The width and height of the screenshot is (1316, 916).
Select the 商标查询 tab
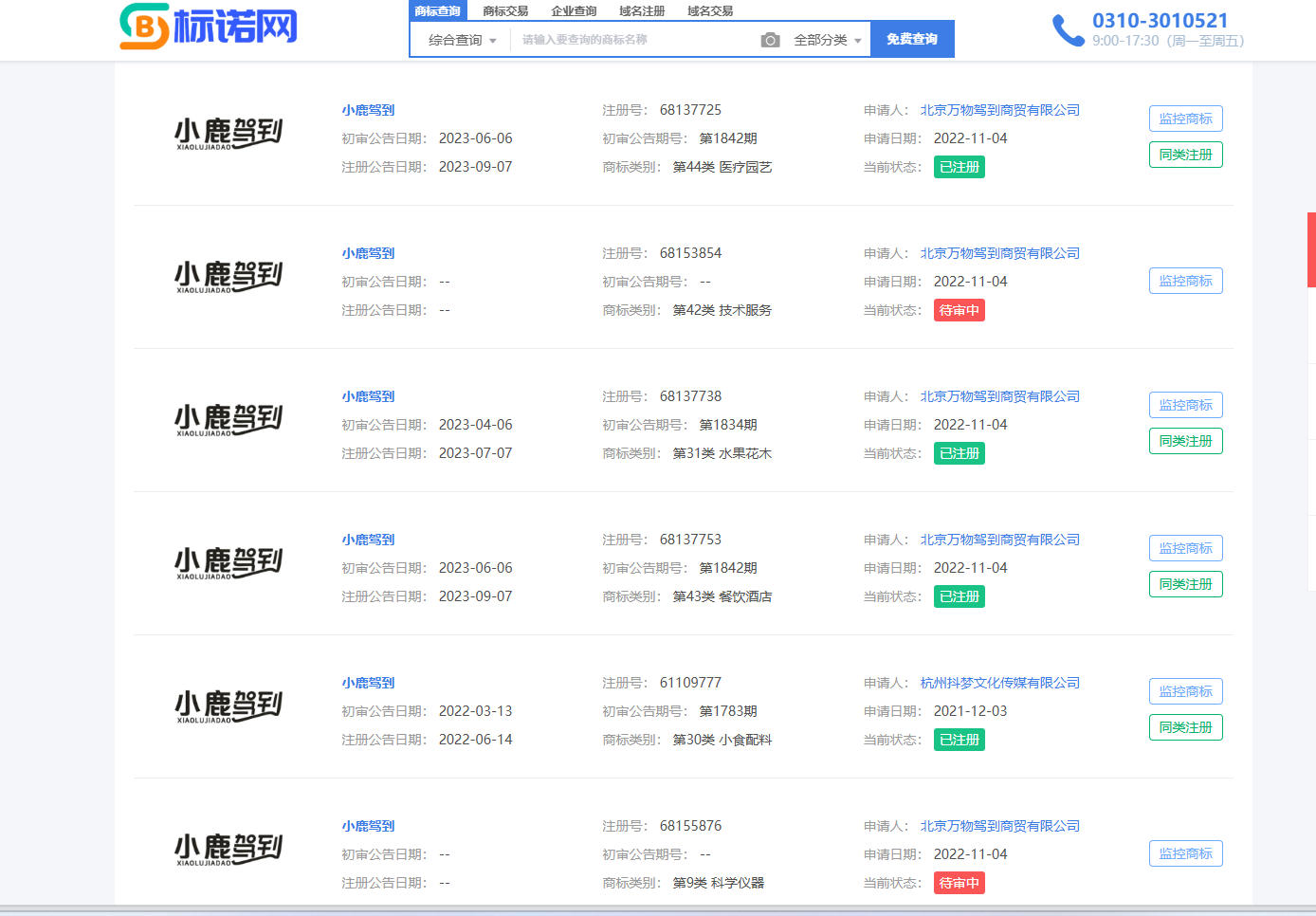(437, 11)
